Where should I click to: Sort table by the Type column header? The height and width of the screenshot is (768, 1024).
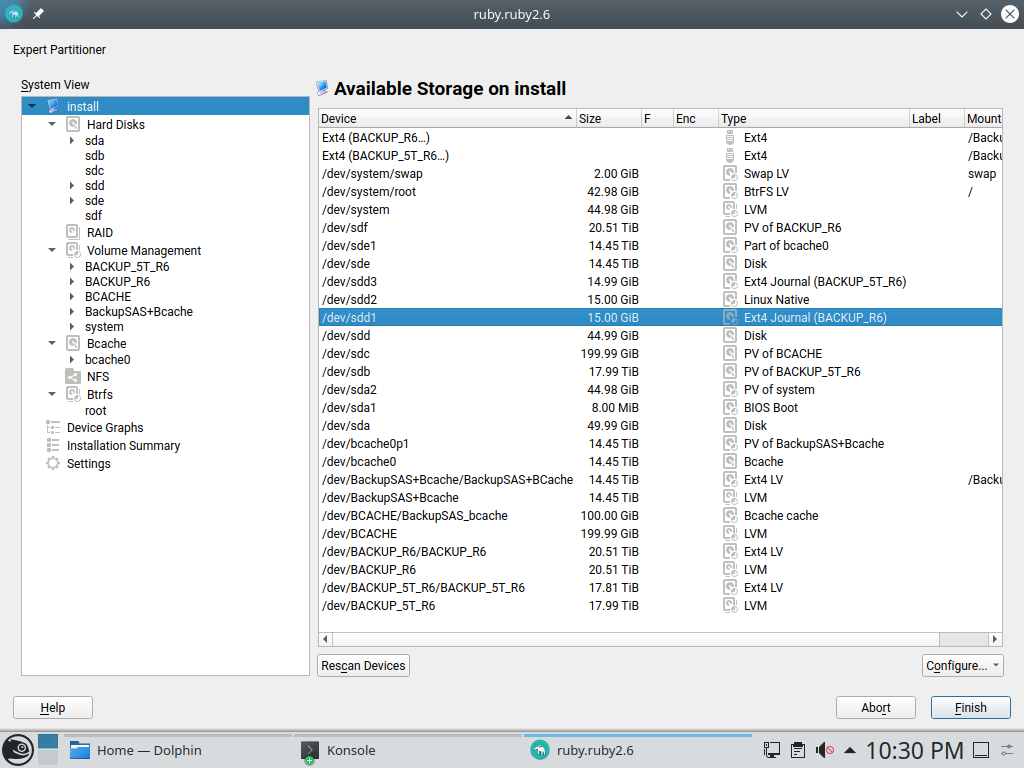click(813, 118)
